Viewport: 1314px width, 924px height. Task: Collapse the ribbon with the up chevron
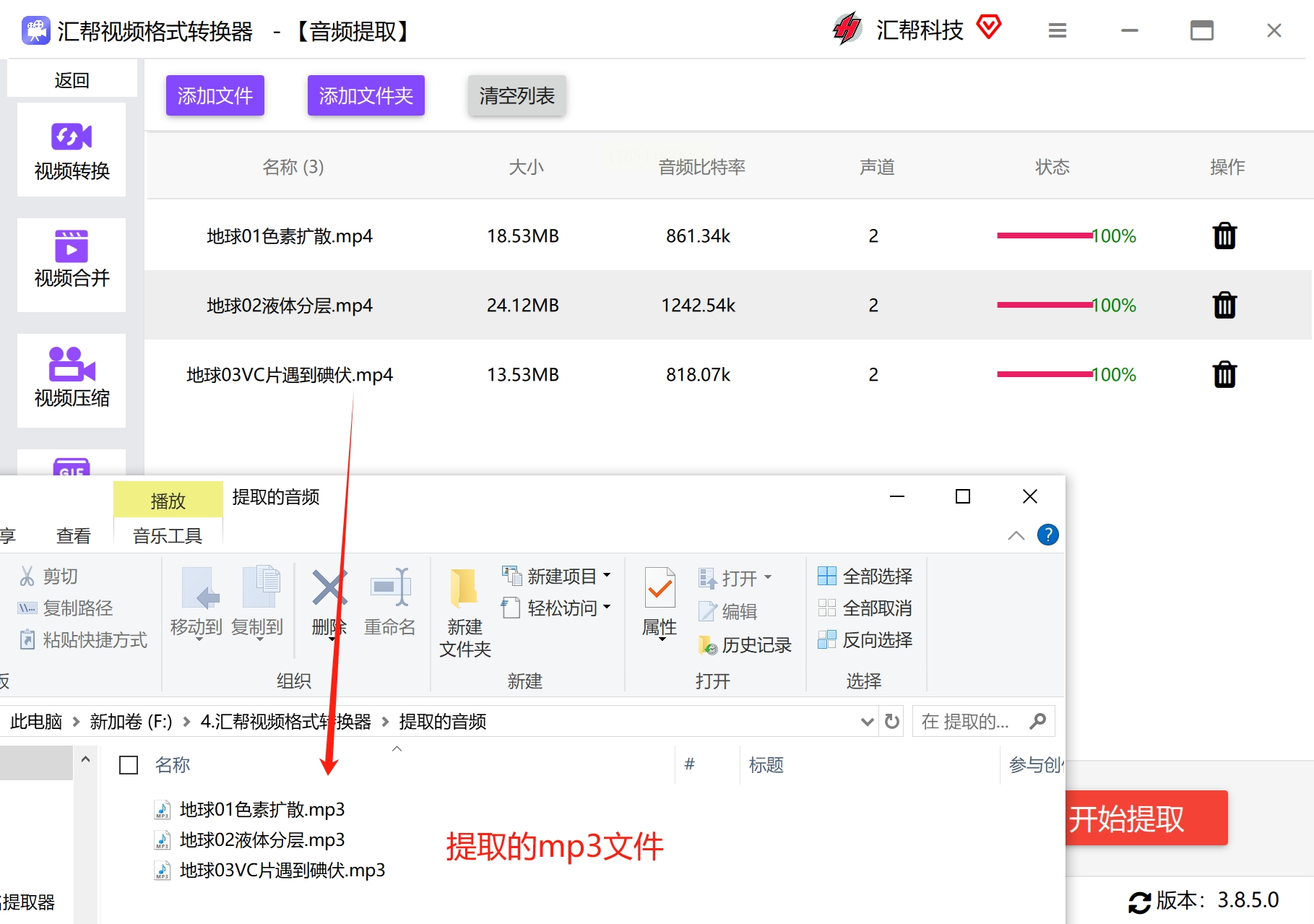[x=1016, y=535]
